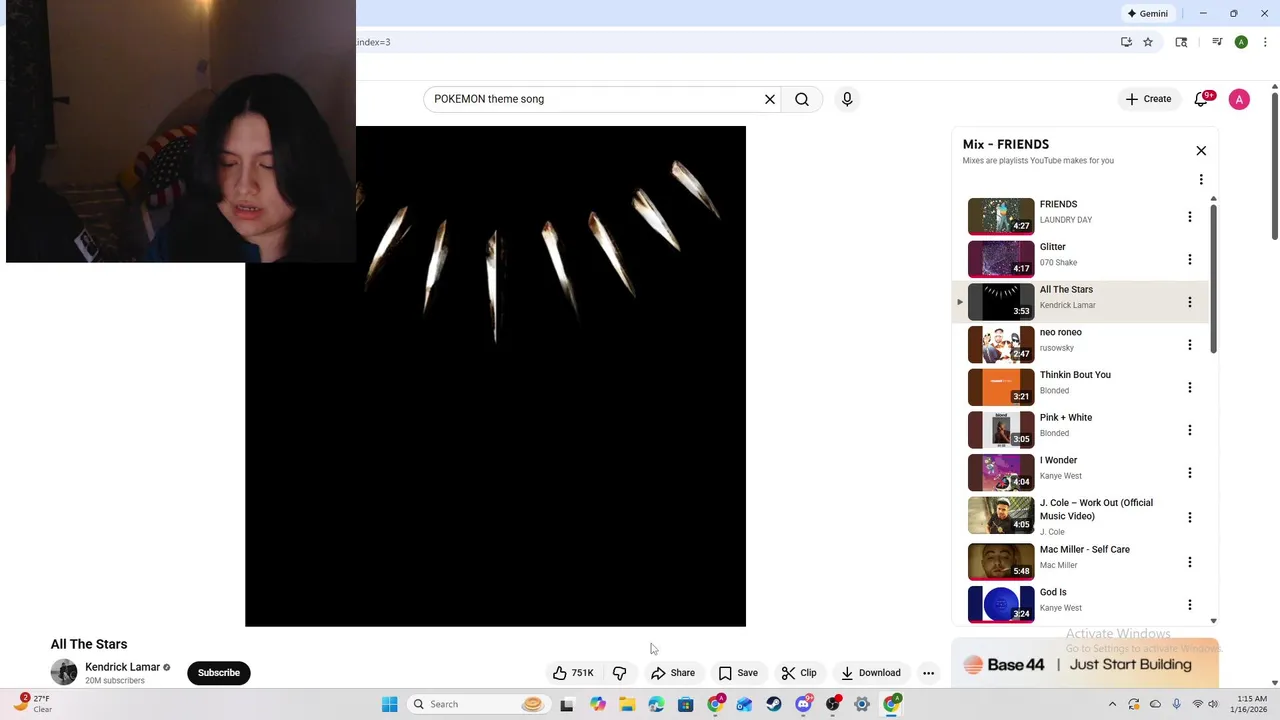Open options for FRIENDS by LAUNDRY DAY
1280x720 pixels.
(x=1189, y=217)
